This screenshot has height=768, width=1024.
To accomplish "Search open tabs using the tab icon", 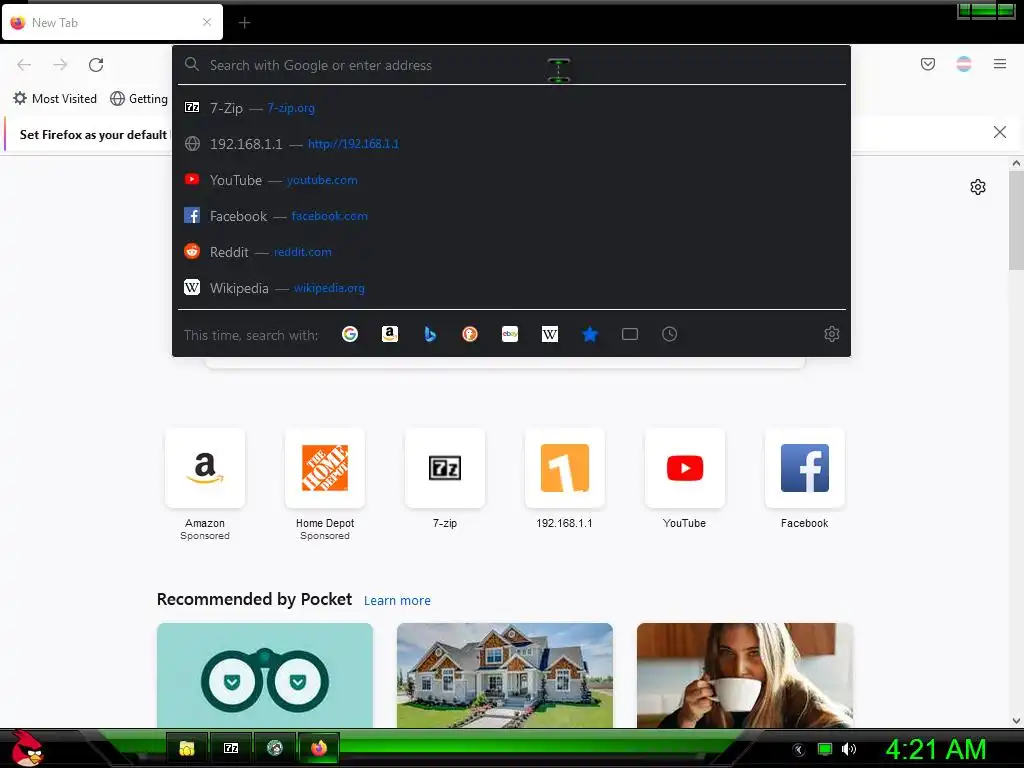I will click(630, 334).
